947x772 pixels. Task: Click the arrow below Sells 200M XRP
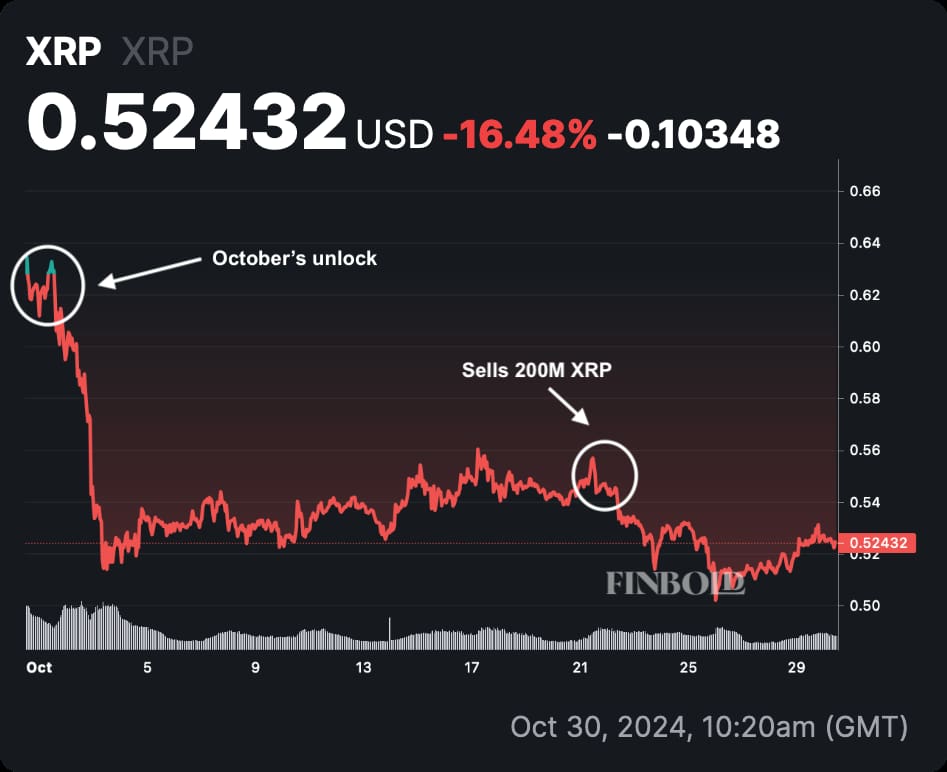click(x=568, y=407)
